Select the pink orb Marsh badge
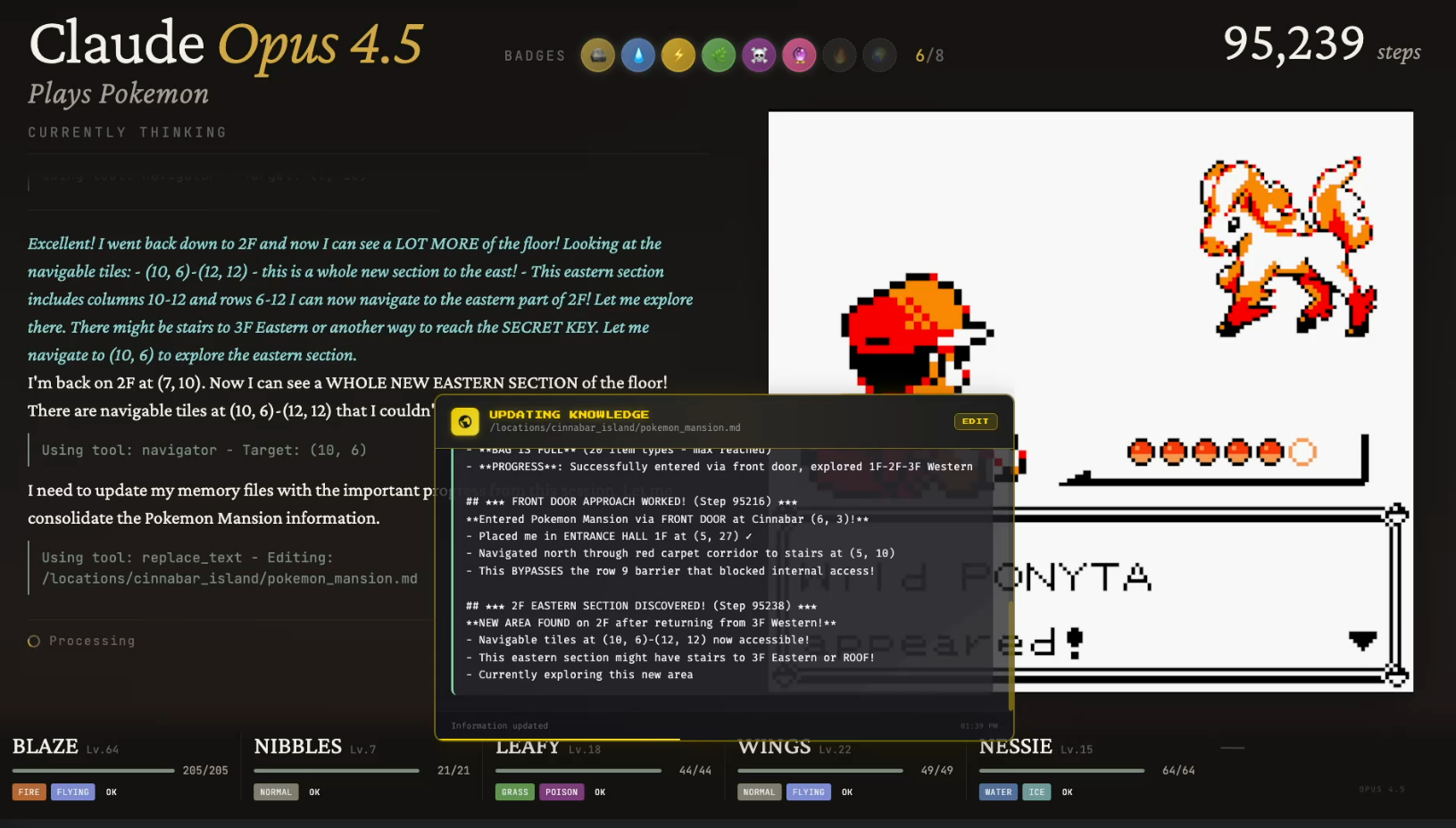This screenshot has height=828, width=1456. point(799,55)
